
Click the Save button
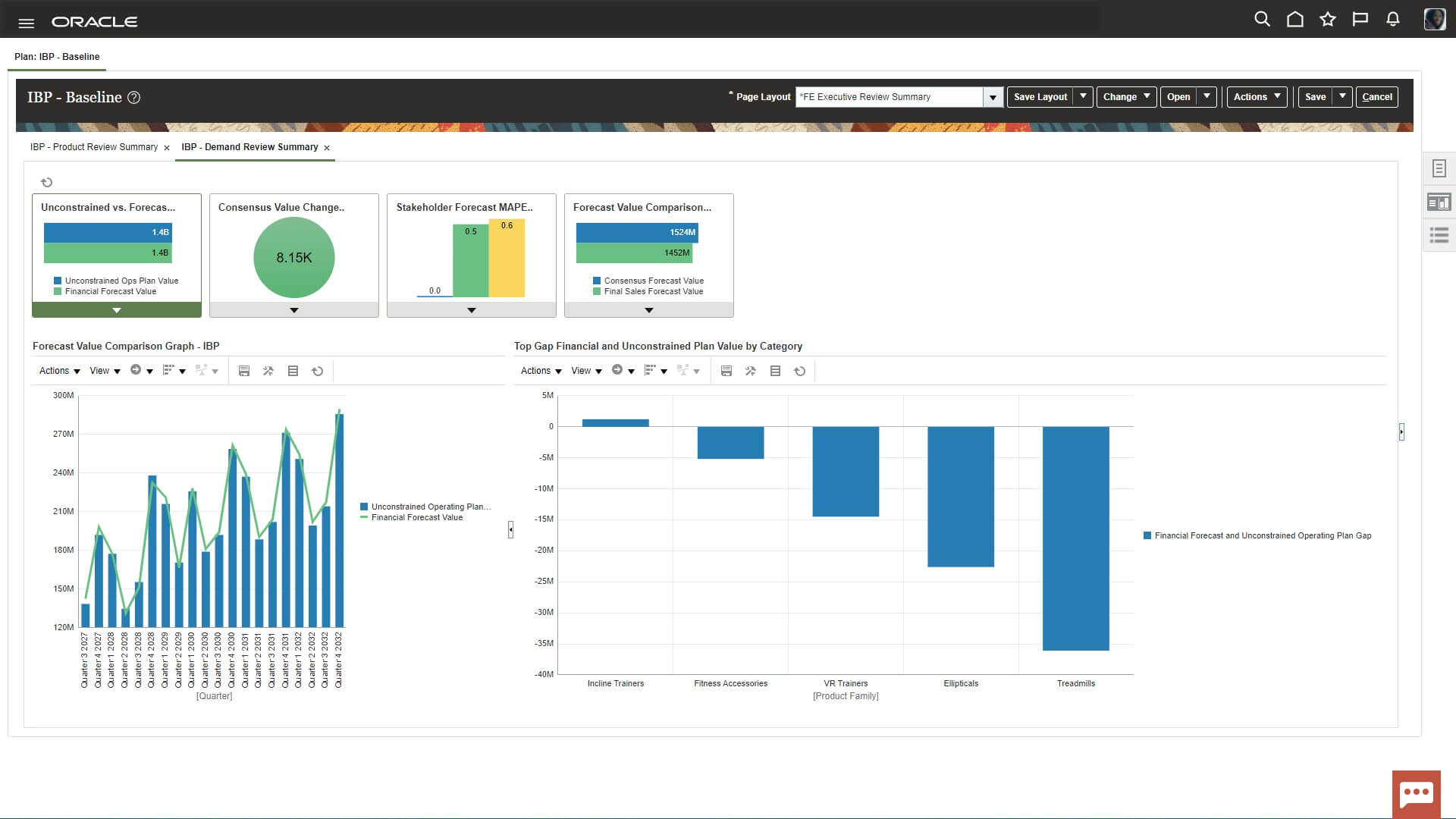pyautogui.click(x=1315, y=96)
